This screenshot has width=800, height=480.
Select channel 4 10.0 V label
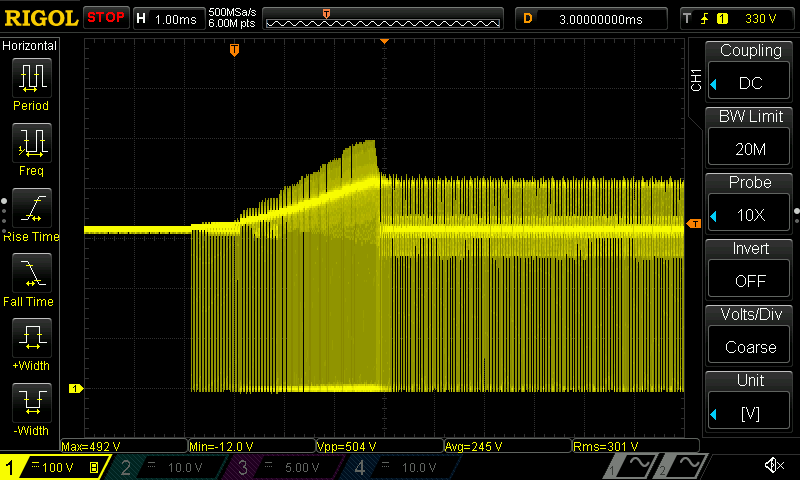(418, 468)
